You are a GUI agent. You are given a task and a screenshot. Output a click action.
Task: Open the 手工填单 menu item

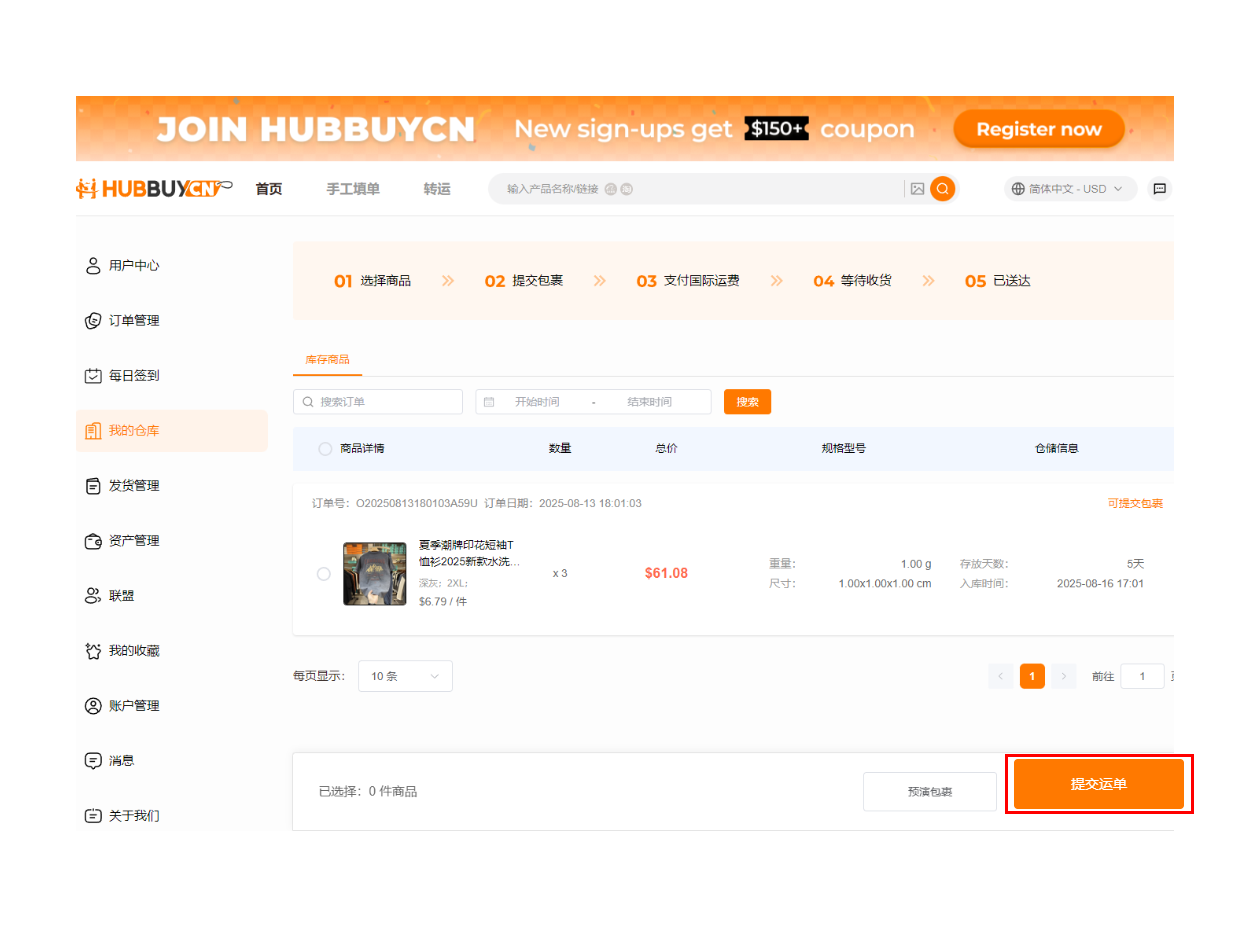click(353, 189)
